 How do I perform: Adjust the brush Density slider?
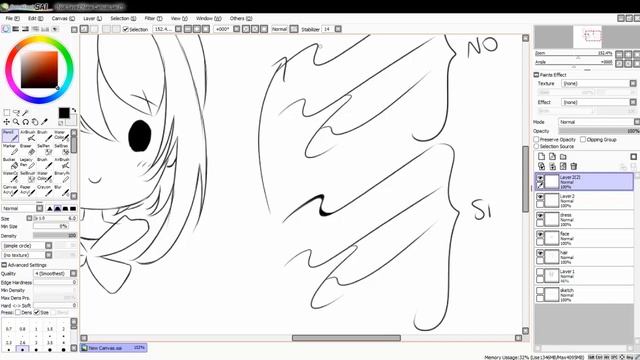[x=55, y=236]
